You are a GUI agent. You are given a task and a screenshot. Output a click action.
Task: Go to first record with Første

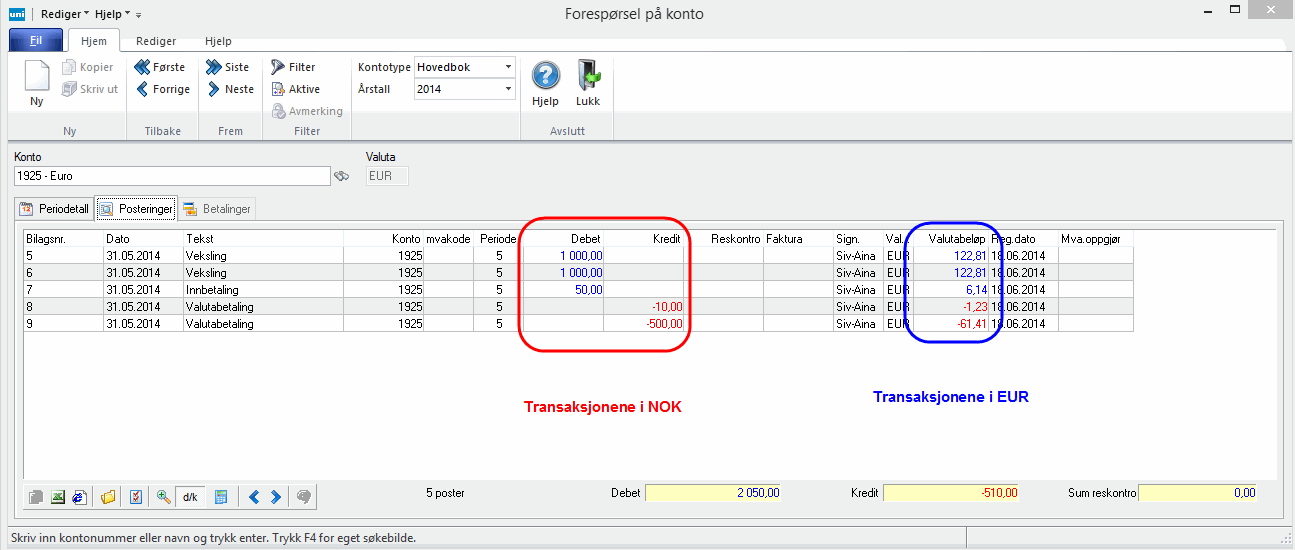click(159, 67)
